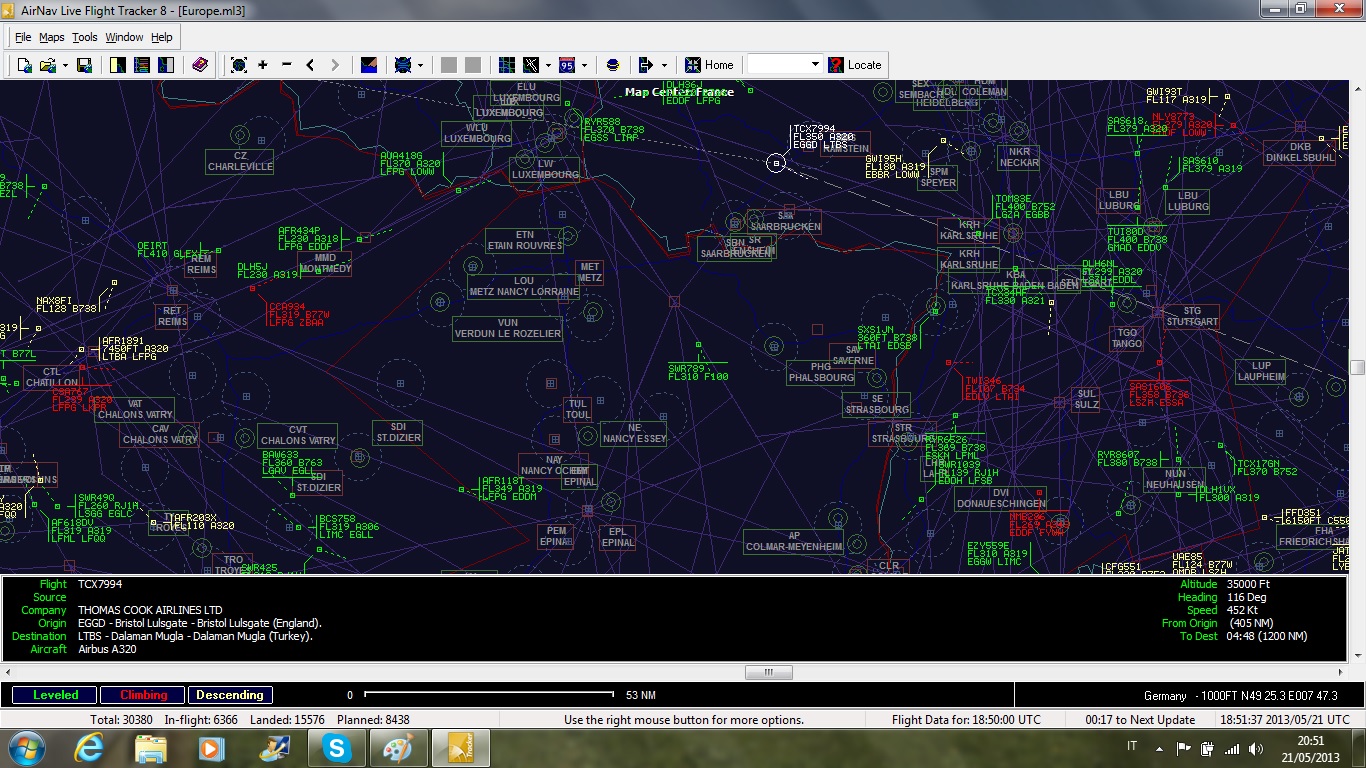Screen dimensions: 1366x768
Task: Click the Locate button
Action: (x=855, y=65)
